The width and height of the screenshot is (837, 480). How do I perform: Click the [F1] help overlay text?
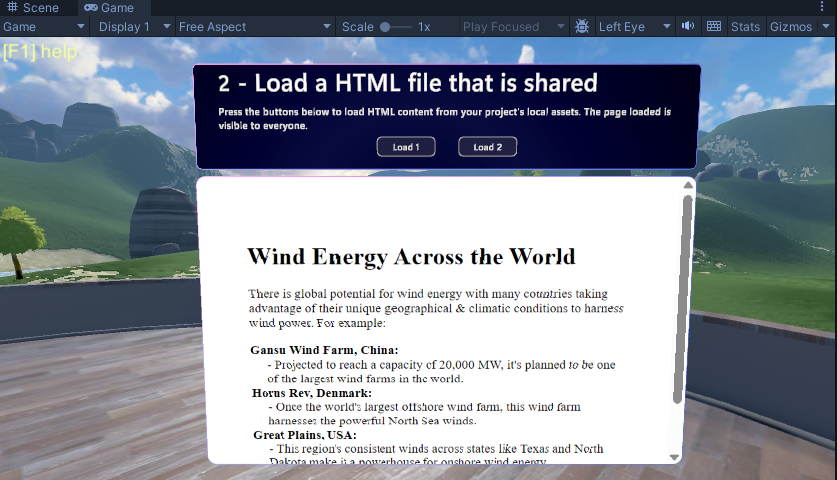pos(40,52)
